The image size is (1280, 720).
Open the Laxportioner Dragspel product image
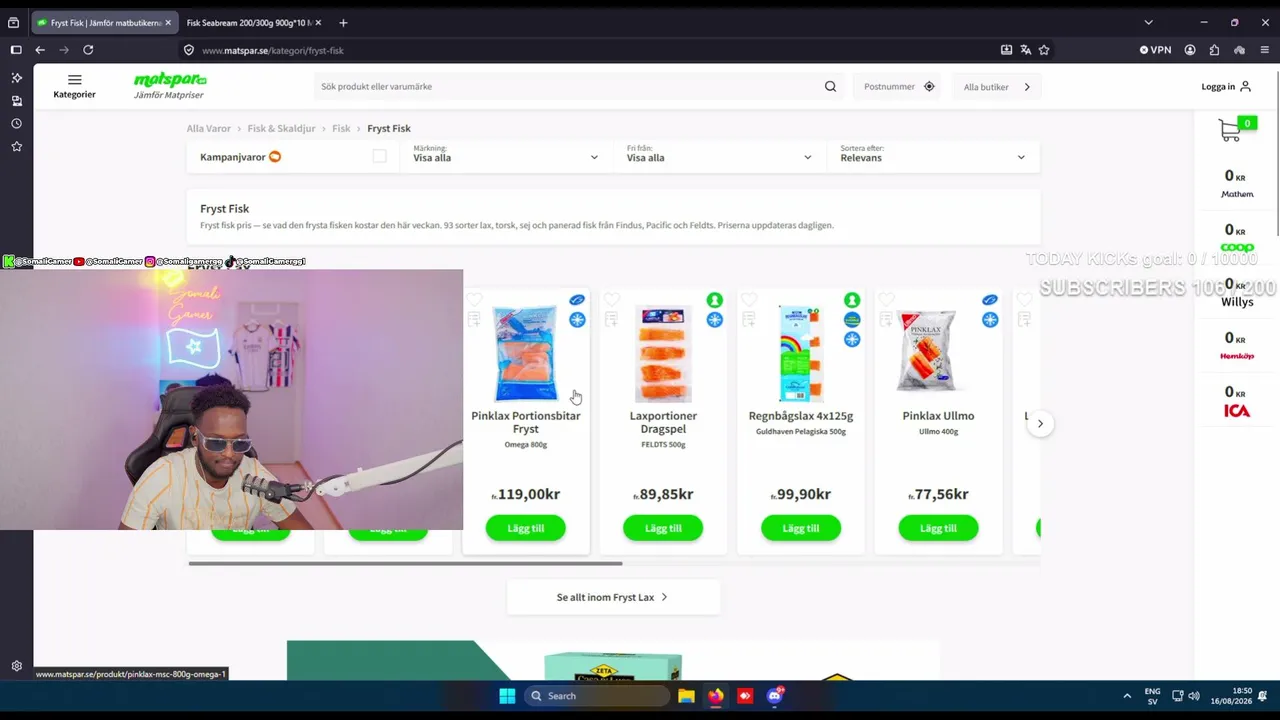click(x=663, y=352)
